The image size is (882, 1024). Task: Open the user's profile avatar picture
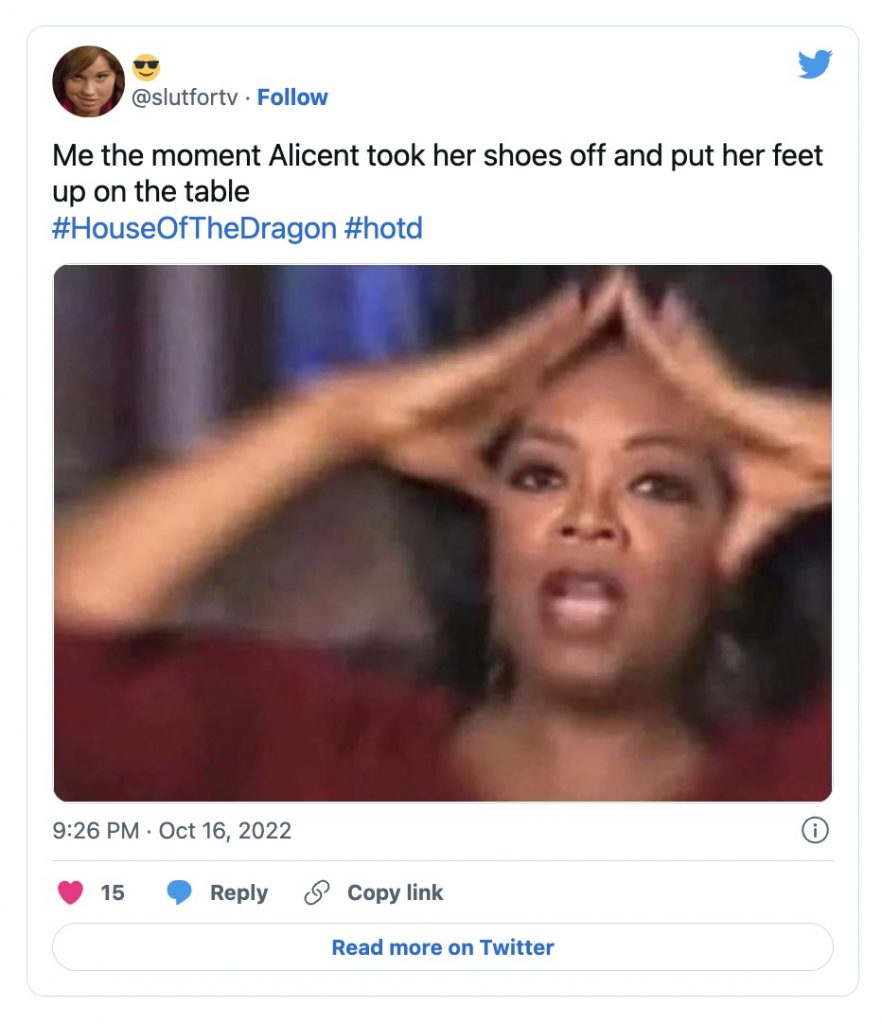click(88, 81)
